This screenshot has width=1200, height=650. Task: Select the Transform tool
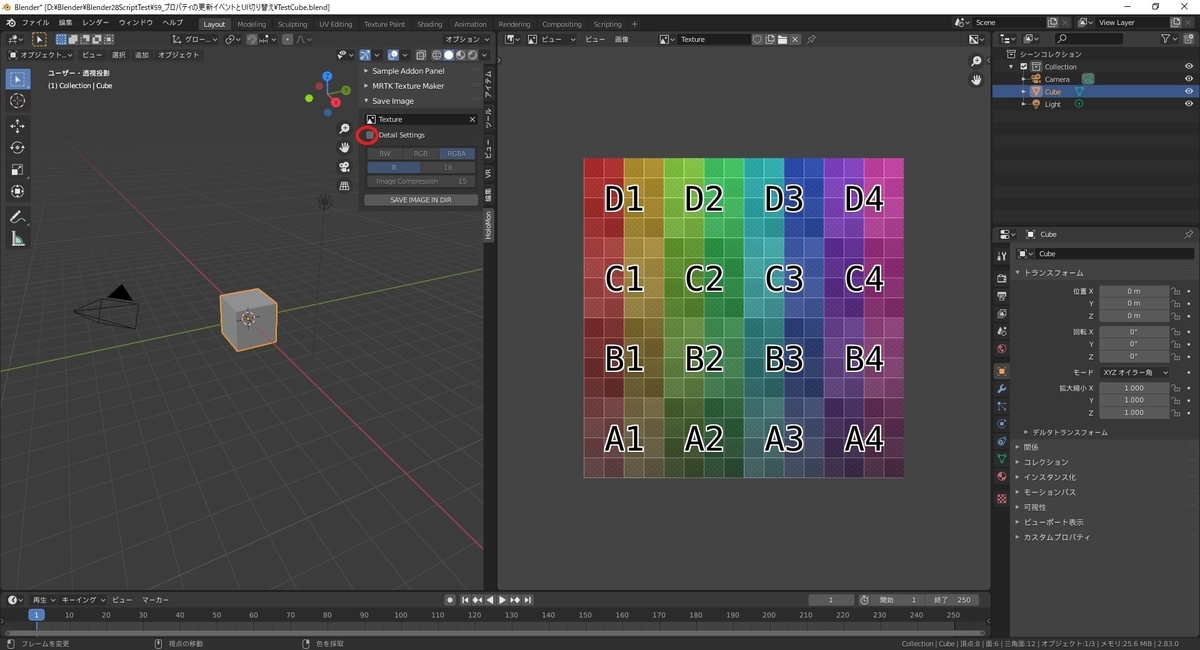17,189
